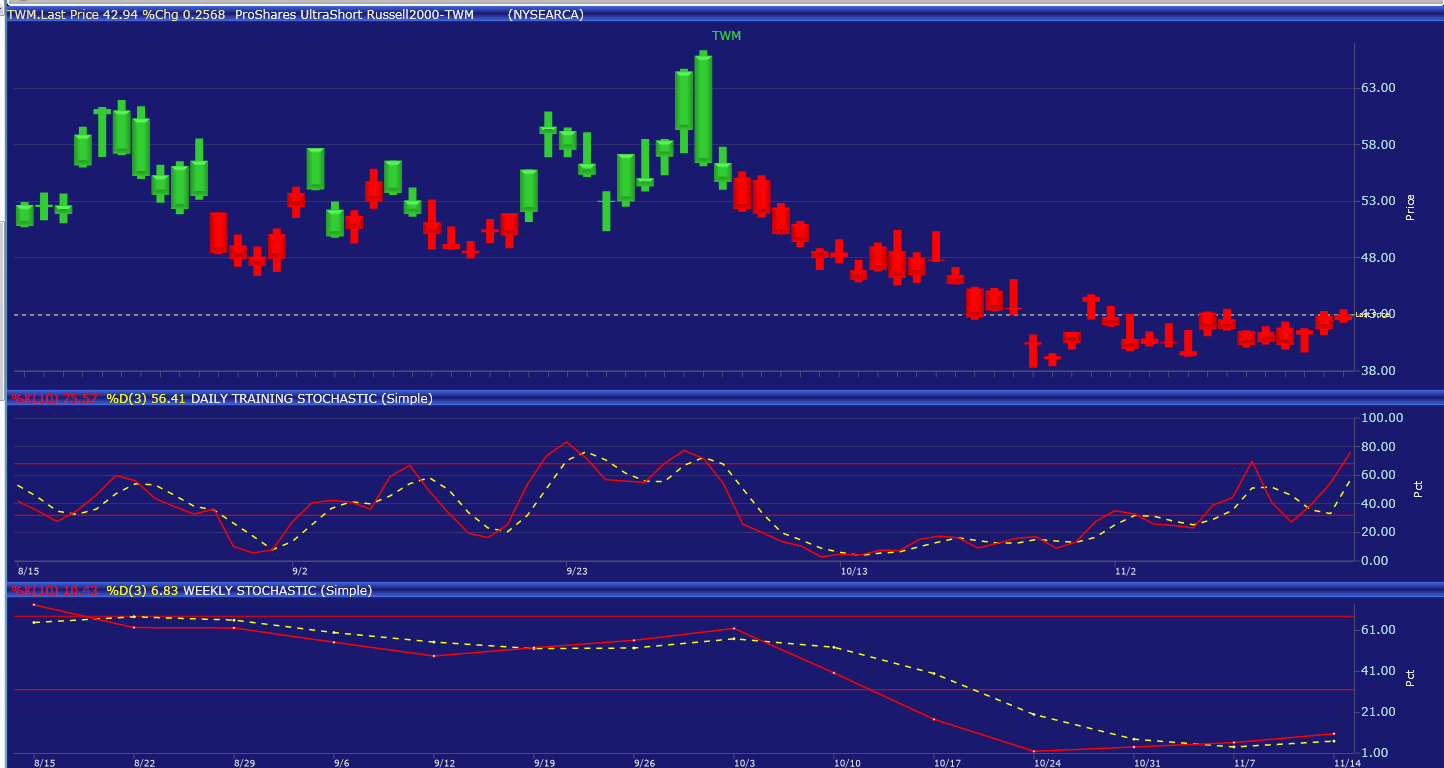Click the vertical 'Price' axis title
1444x768 pixels.
click(1410, 207)
